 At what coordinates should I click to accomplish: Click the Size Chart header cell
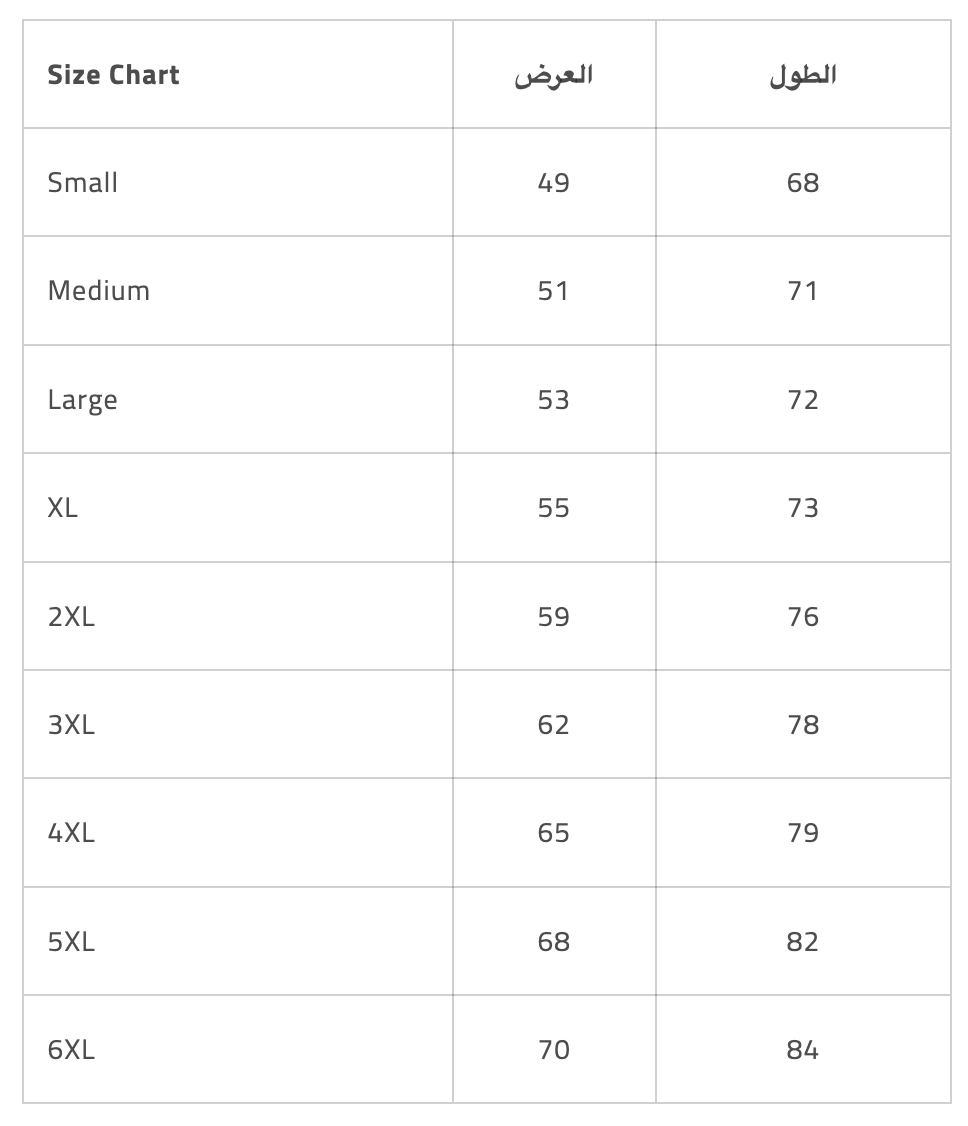[113, 75]
